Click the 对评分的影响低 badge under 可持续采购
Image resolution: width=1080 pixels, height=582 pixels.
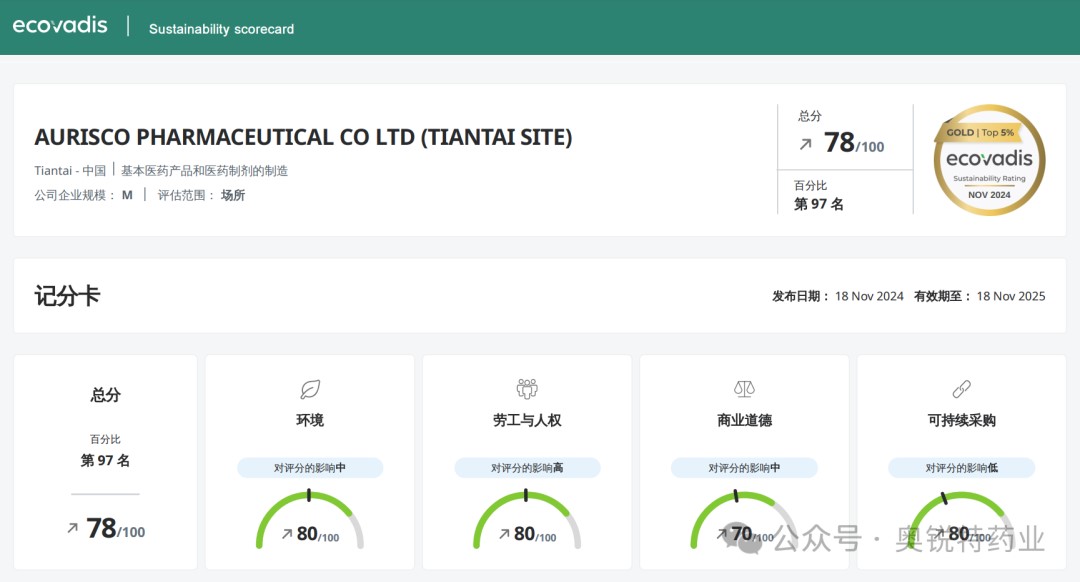tap(961, 468)
